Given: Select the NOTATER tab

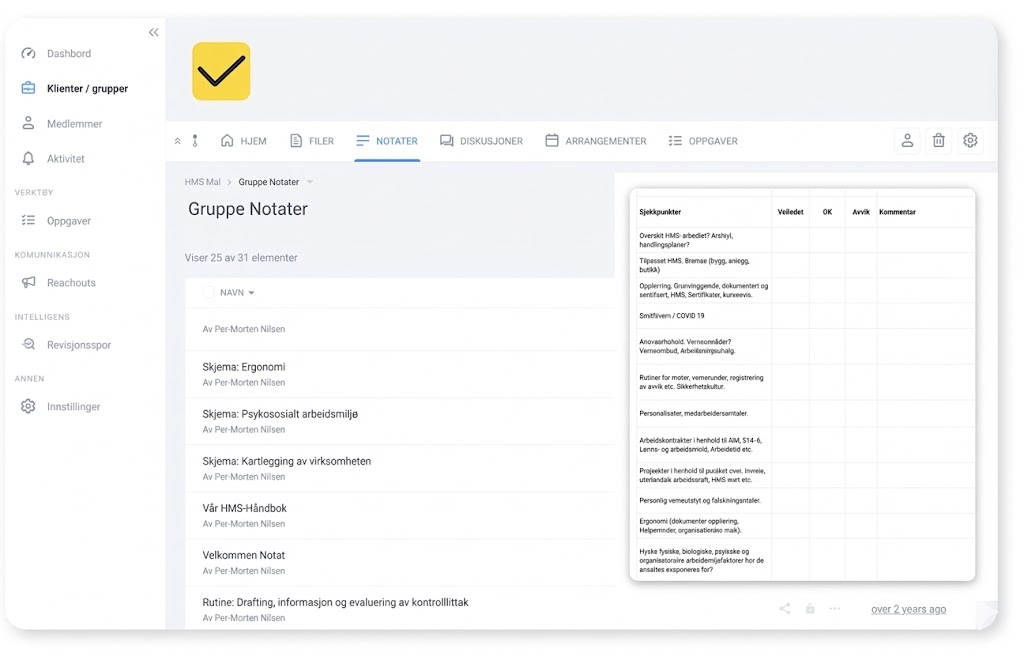Looking at the screenshot, I should [x=387, y=140].
